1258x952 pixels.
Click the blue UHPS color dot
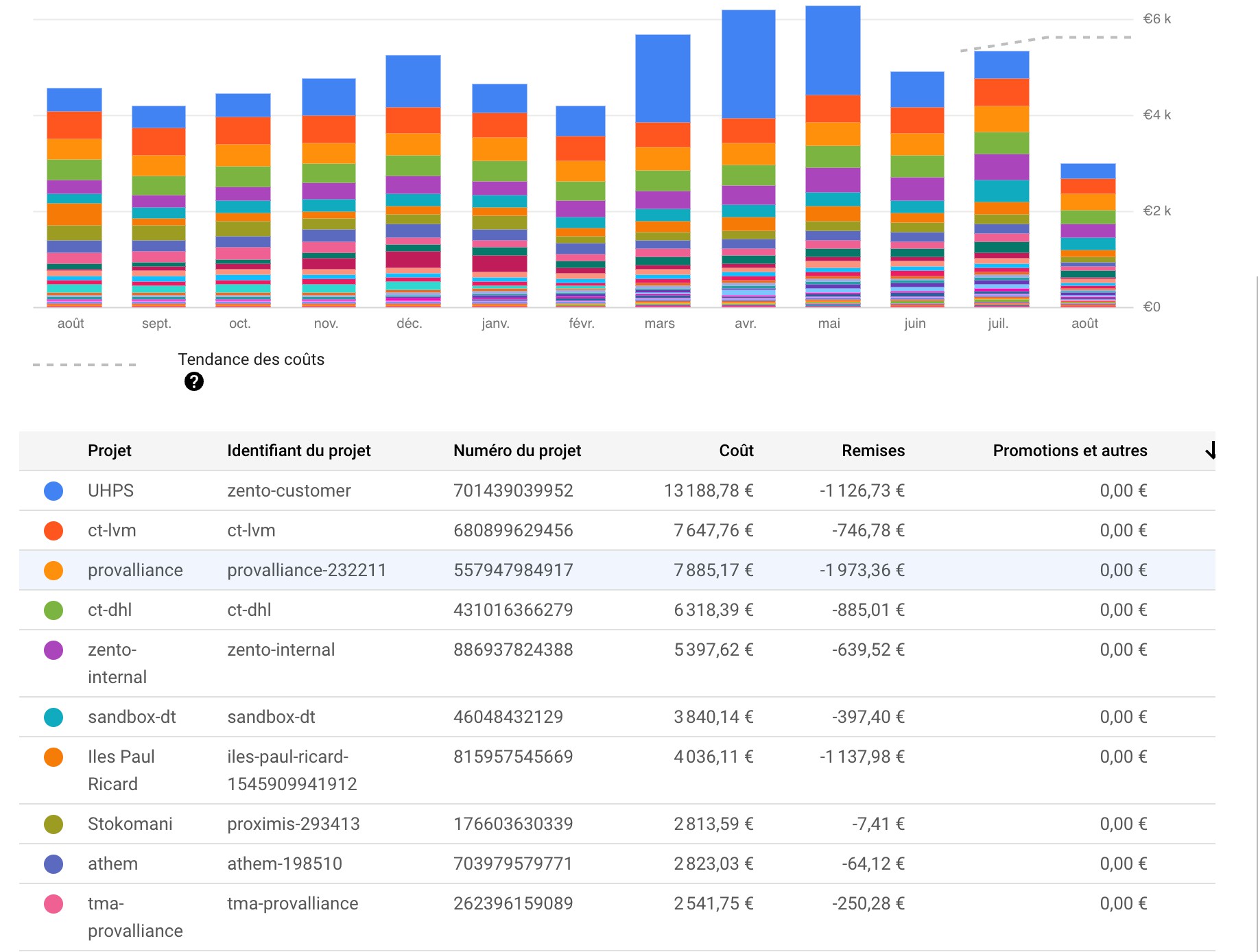[54, 490]
